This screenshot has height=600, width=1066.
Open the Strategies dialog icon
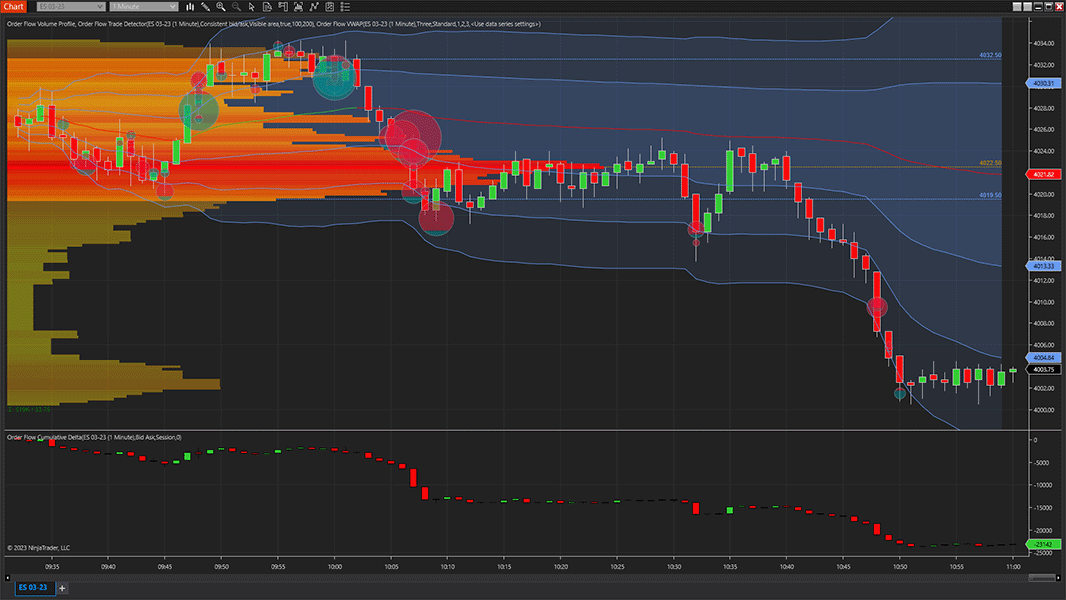tap(329, 6)
